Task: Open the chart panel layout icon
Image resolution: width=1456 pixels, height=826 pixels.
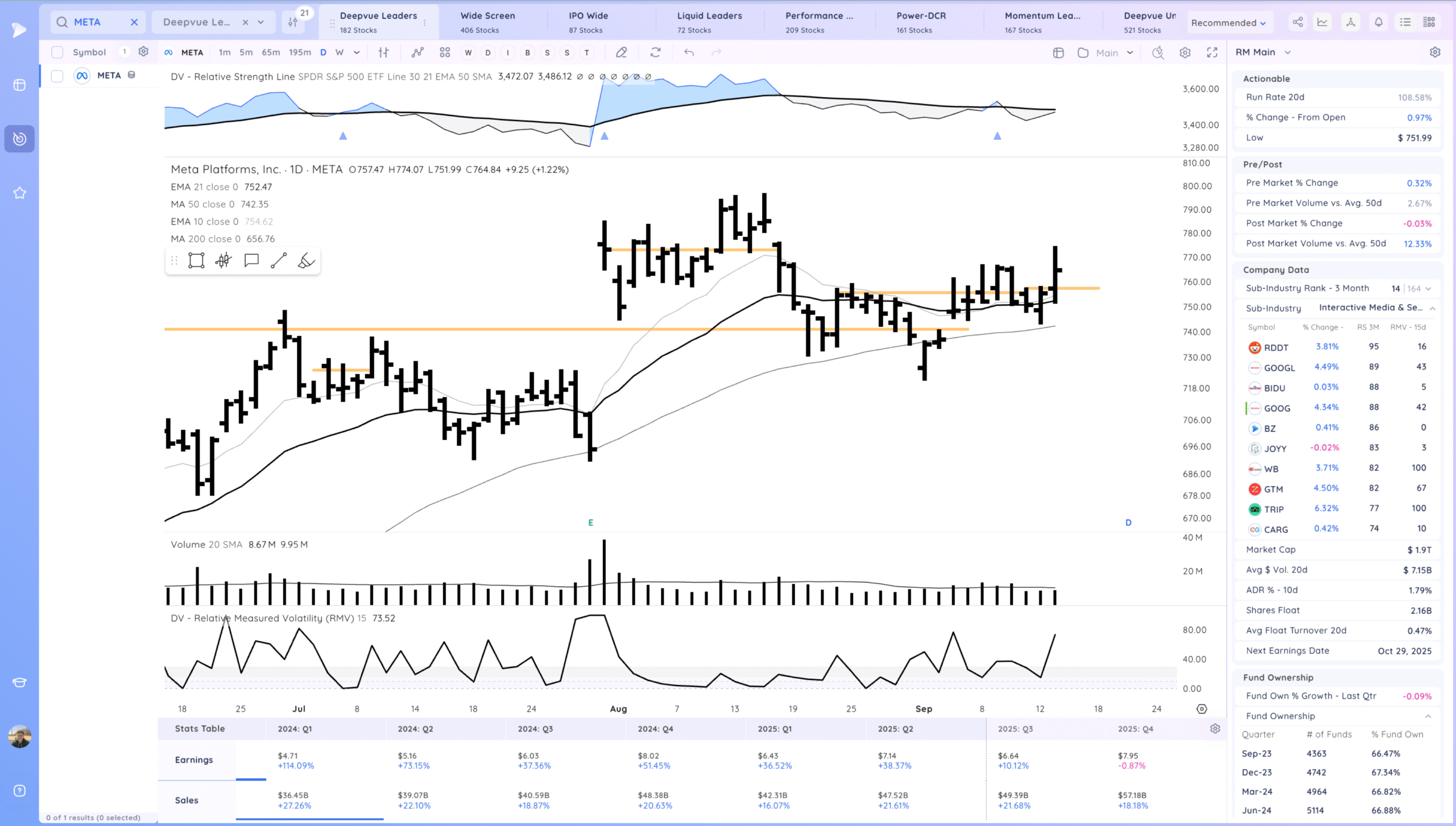Action: pyautogui.click(x=1058, y=53)
